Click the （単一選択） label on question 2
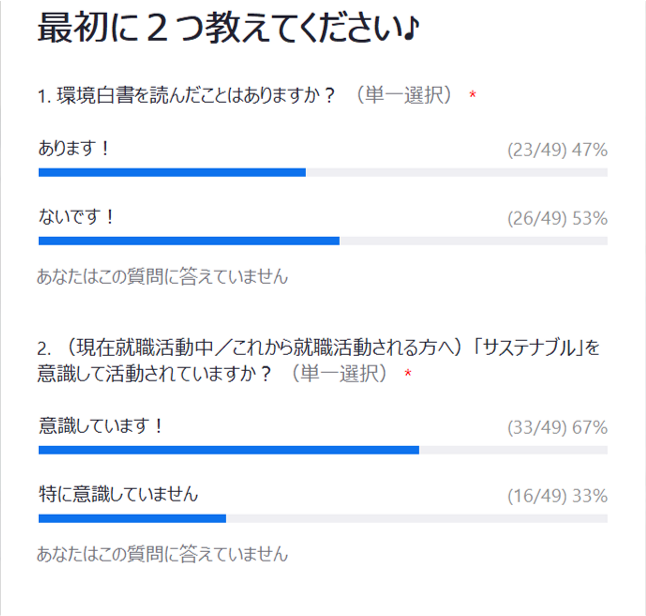This screenshot has width=646, height=616. (339, 374)
